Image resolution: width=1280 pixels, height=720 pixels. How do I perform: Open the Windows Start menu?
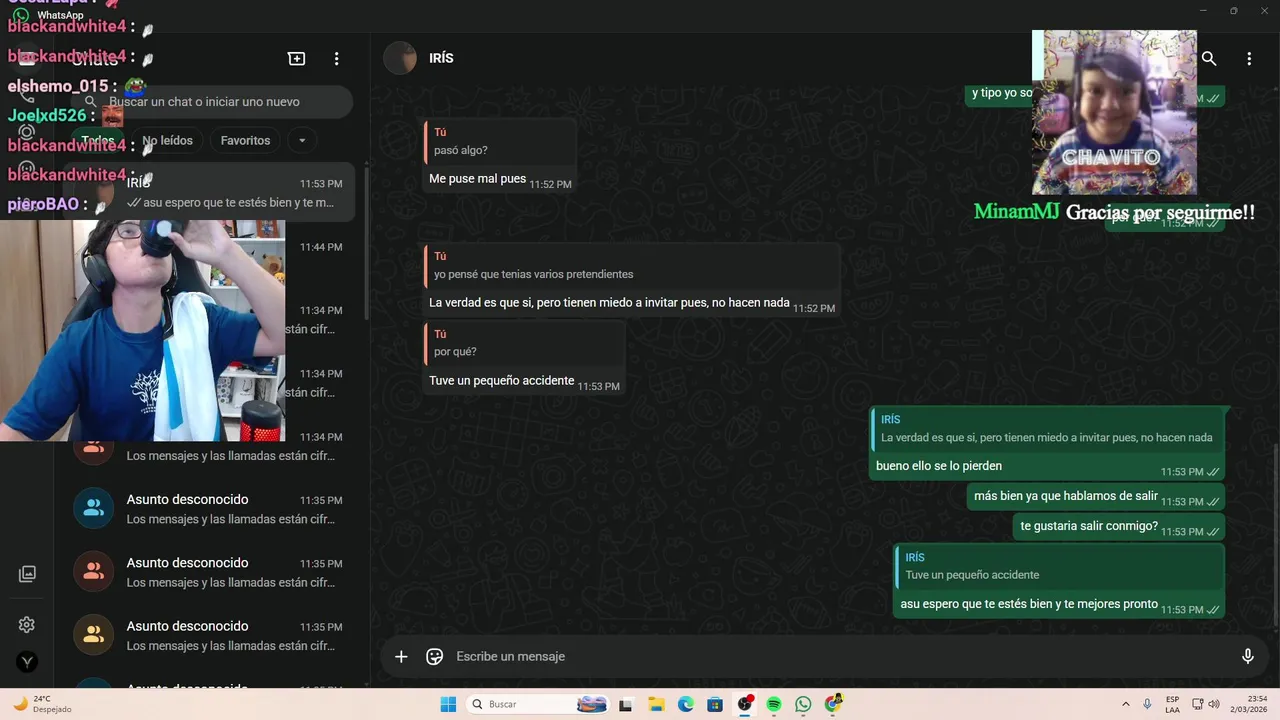click(x=448, y=704)
